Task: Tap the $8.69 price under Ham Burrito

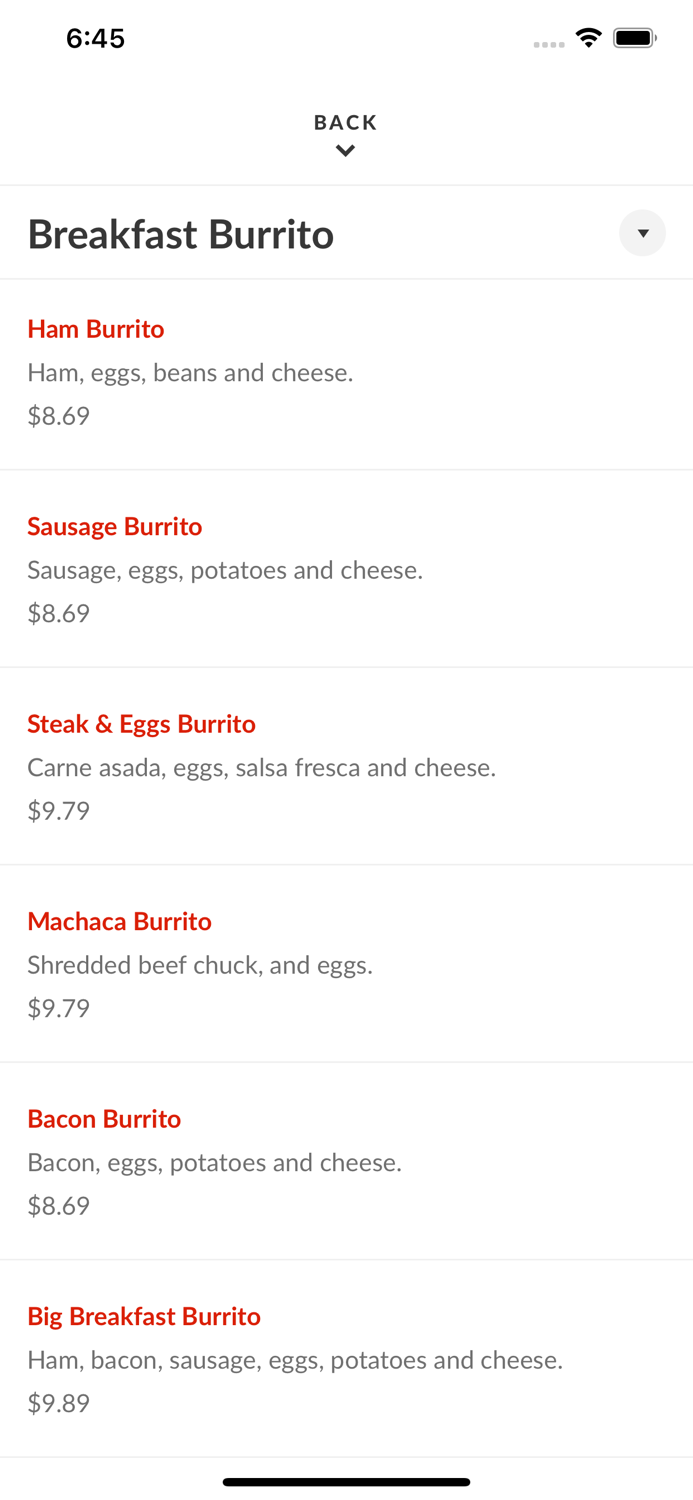Action: (58, 415)
